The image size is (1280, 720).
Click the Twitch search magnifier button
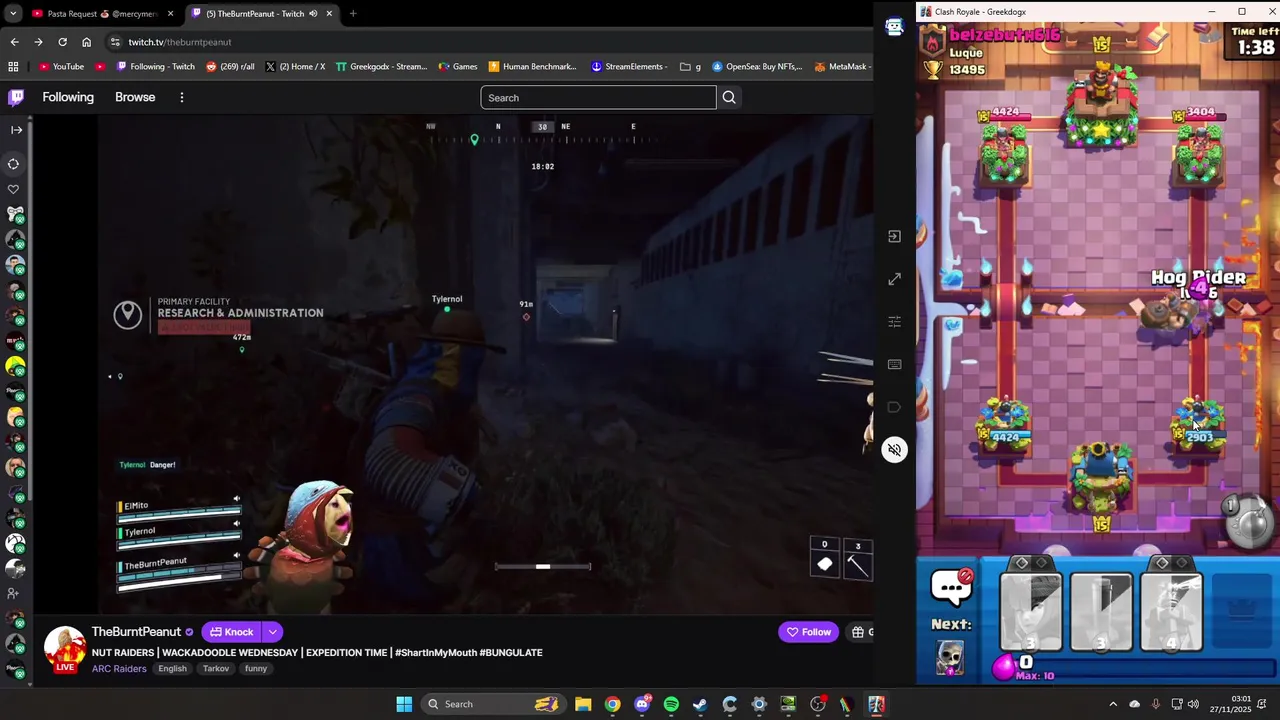tap(729, 97)
